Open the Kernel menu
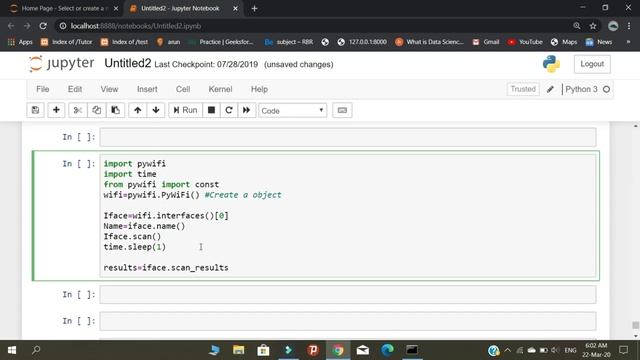 pos(220,89)
